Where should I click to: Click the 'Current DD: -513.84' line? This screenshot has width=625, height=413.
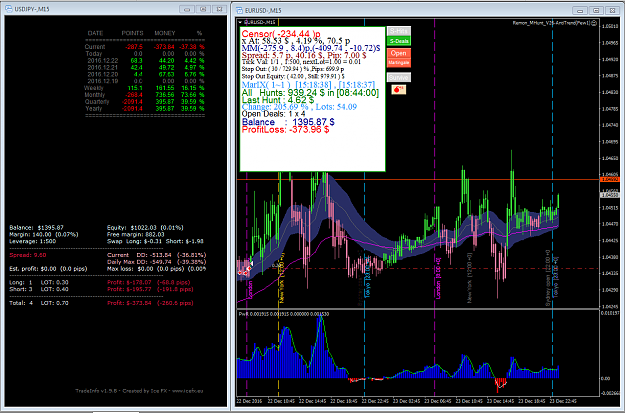[x=157, y=255]
